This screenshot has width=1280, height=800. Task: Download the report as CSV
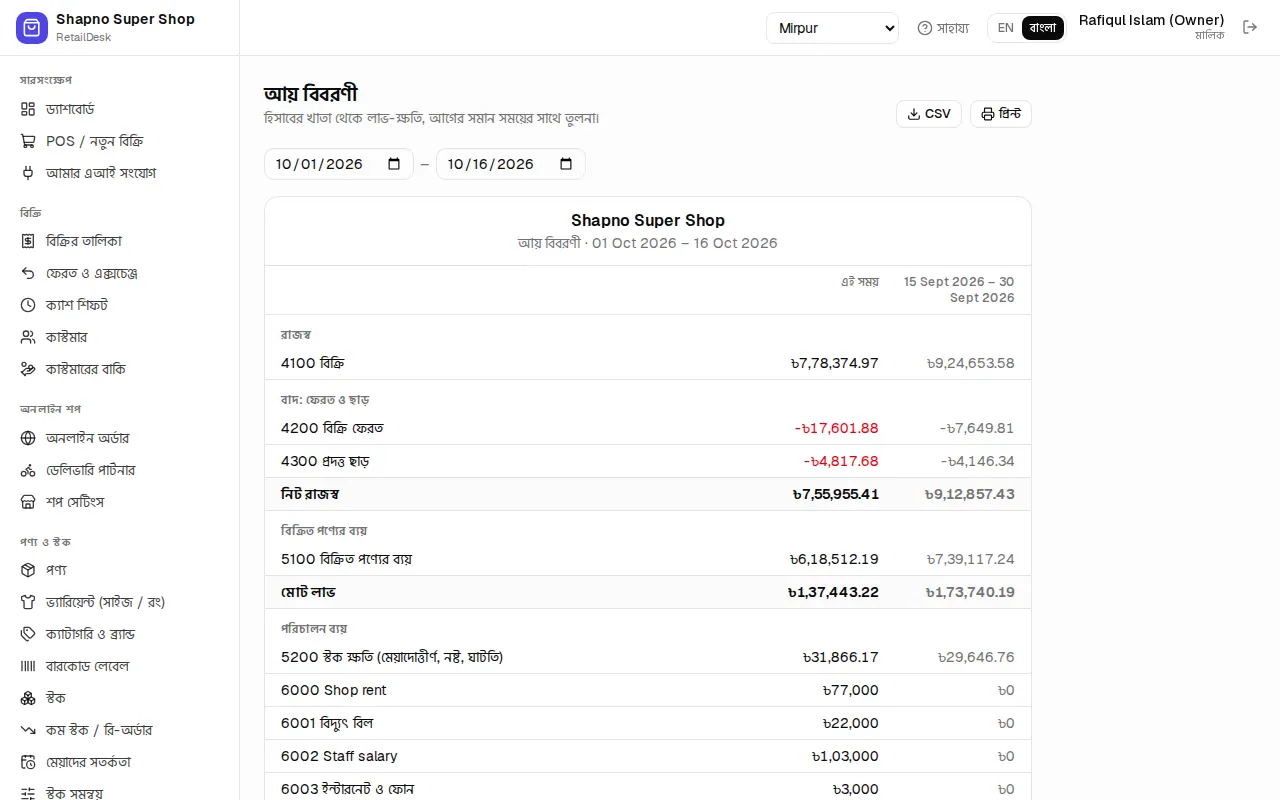929,114
